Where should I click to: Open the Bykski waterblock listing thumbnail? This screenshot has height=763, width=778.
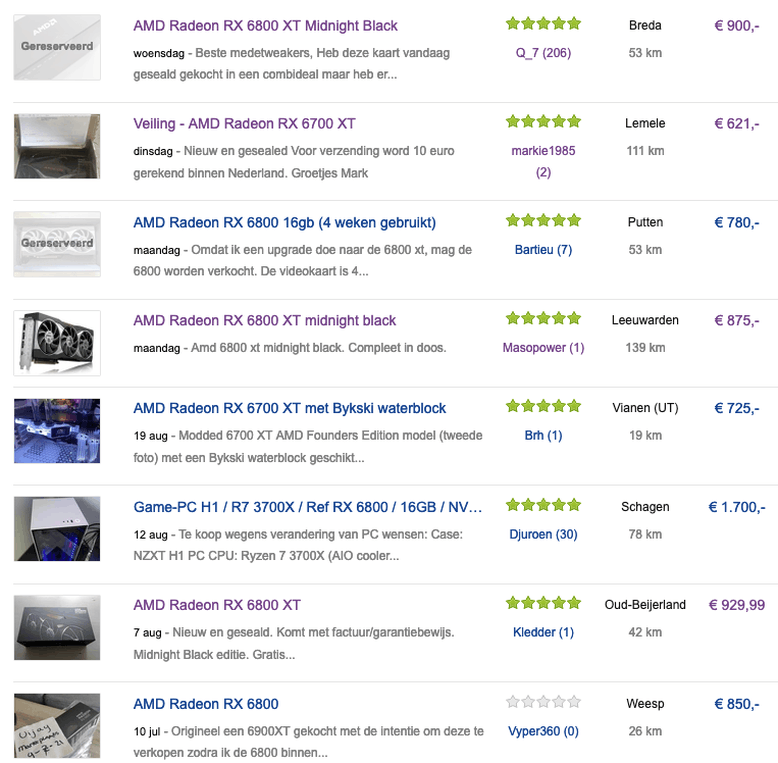coord(57,431)
